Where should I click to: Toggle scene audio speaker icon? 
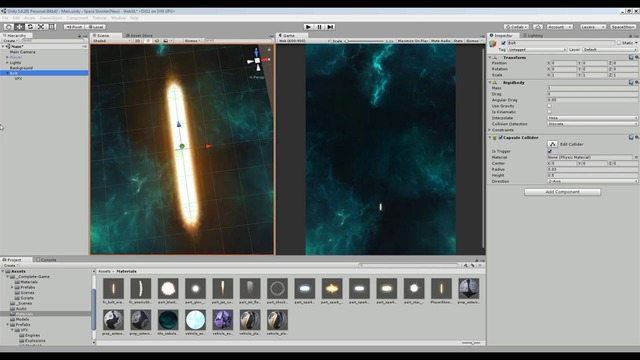[157, 41]
